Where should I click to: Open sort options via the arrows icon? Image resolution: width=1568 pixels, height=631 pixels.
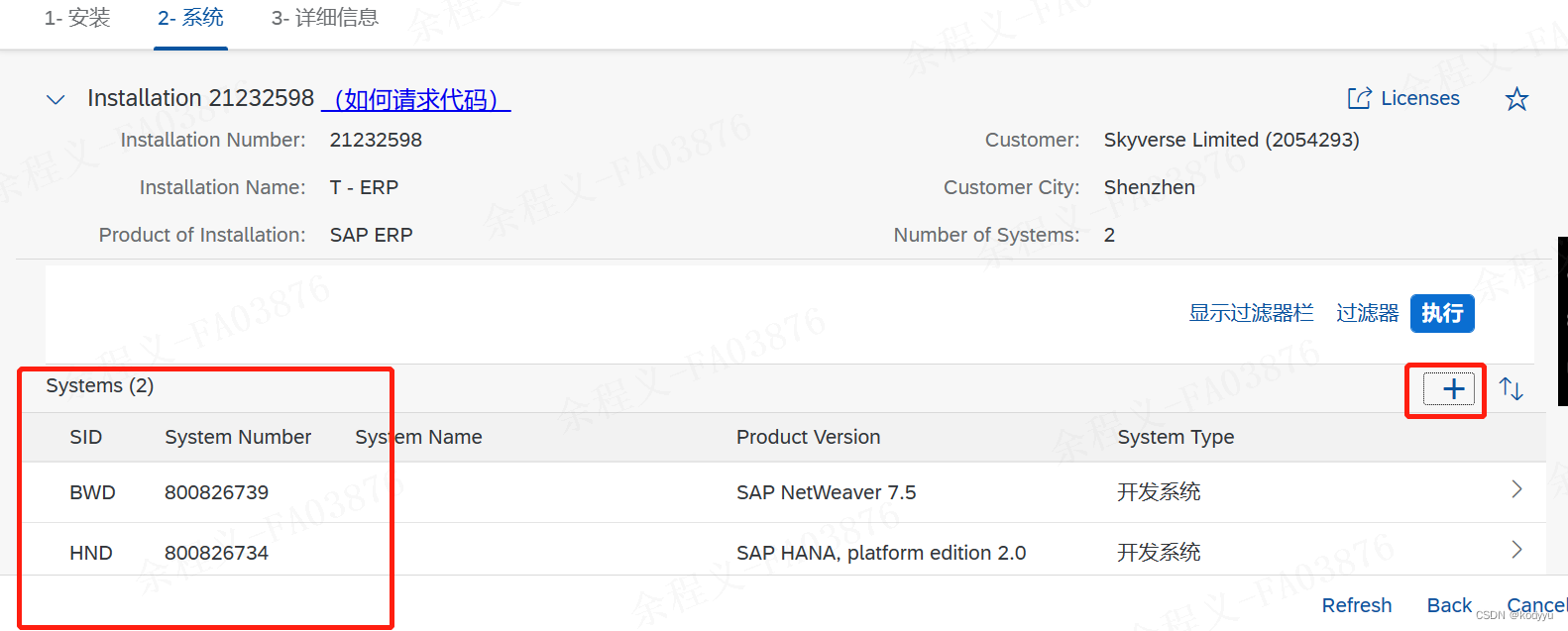click(x=1512, y=388)
